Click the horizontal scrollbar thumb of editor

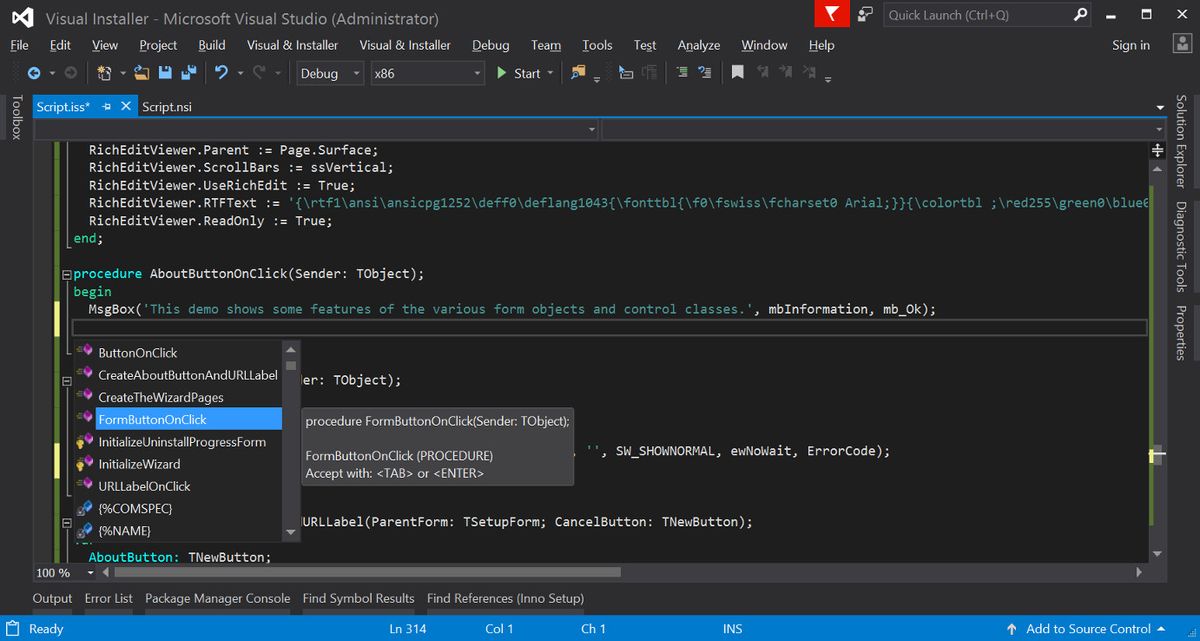[x=366, y=573]
